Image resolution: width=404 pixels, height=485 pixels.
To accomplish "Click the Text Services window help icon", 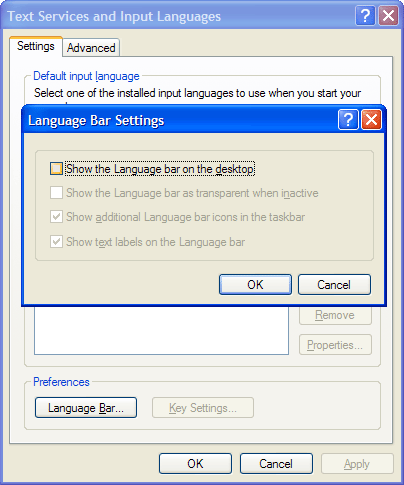I will coord(365,16).
